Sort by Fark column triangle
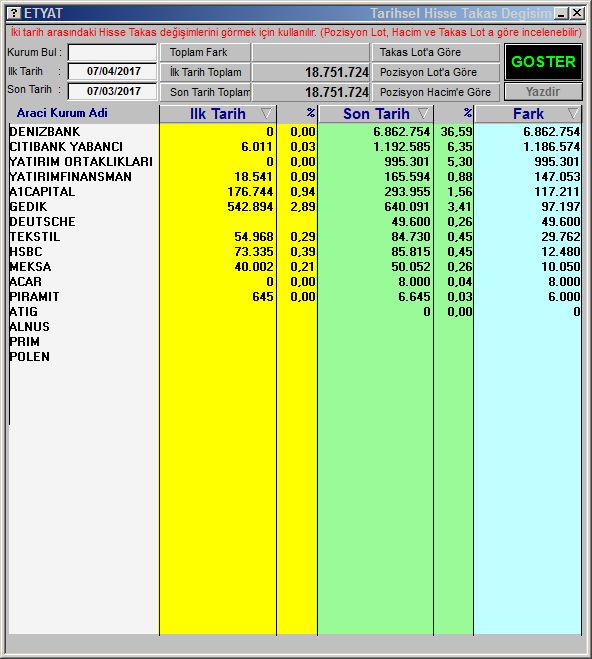The width and height of the screenshot is (592, 659). click(573, 113)
